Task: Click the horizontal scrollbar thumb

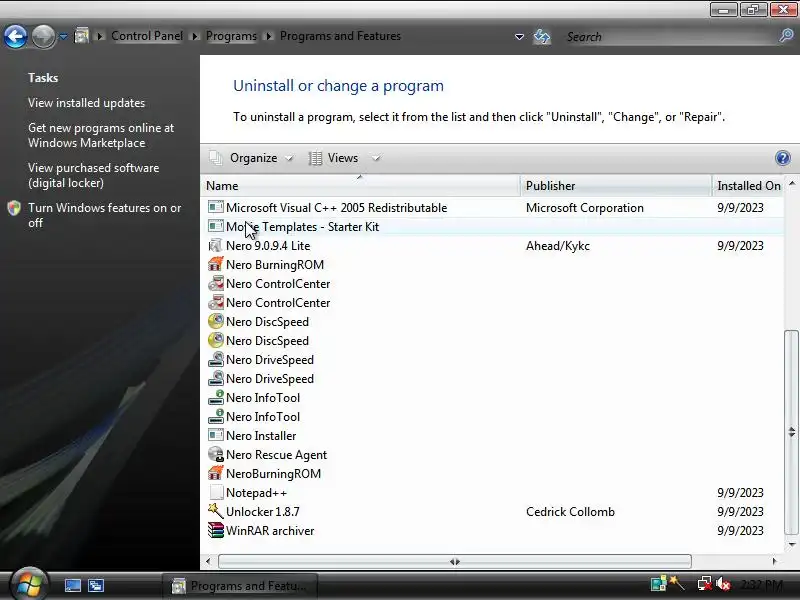Action: pos(455,561)
